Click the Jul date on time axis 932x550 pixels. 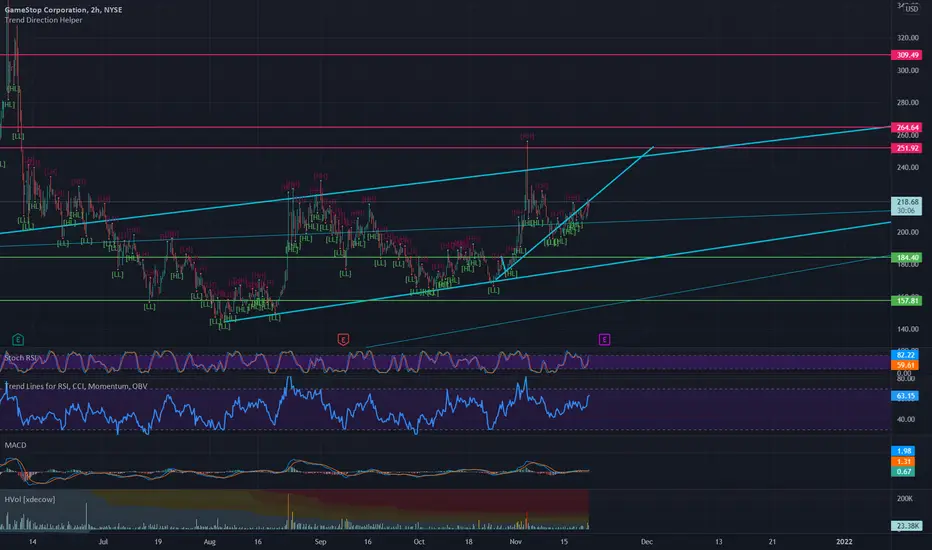pos(103,542)
